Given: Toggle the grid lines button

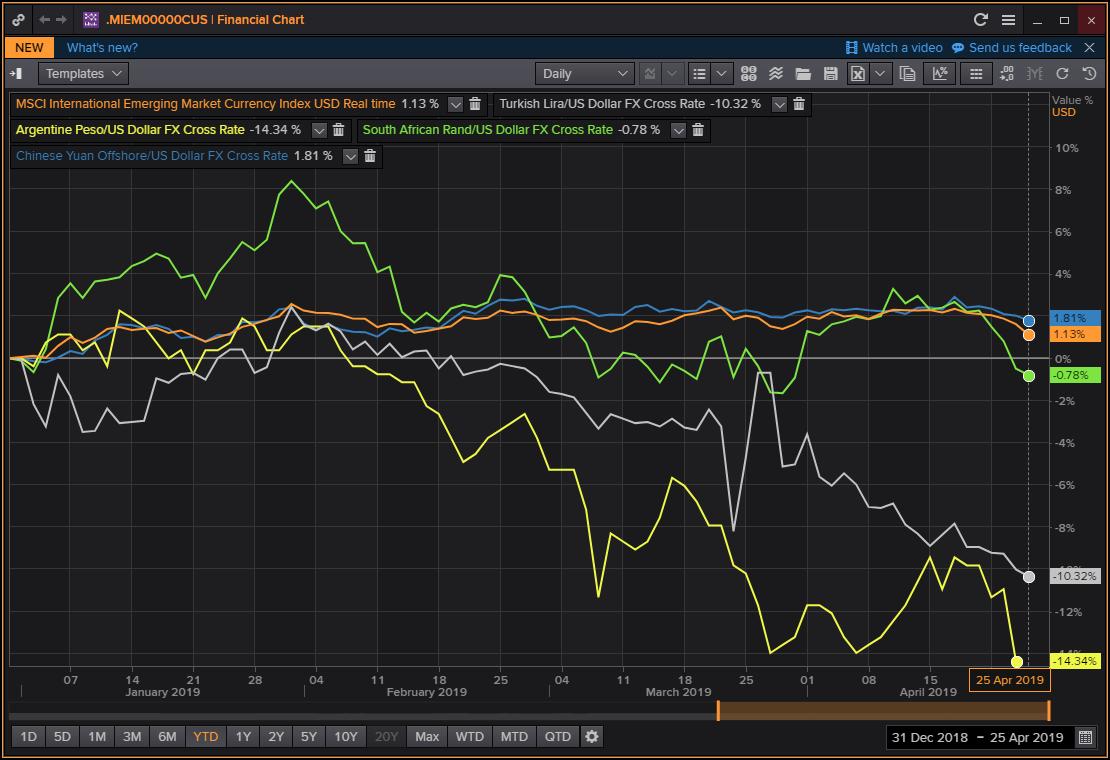Looking at the screenshot, I should point(976,73).
